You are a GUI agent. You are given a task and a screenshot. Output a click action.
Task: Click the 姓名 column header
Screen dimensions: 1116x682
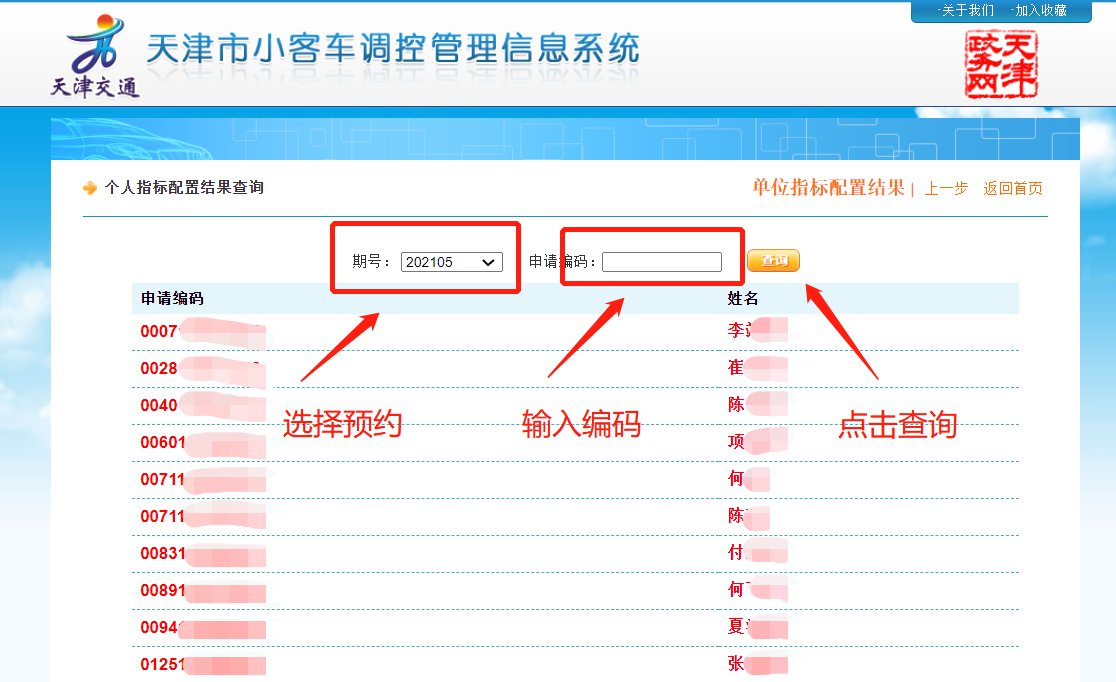[x=742, y=298]
